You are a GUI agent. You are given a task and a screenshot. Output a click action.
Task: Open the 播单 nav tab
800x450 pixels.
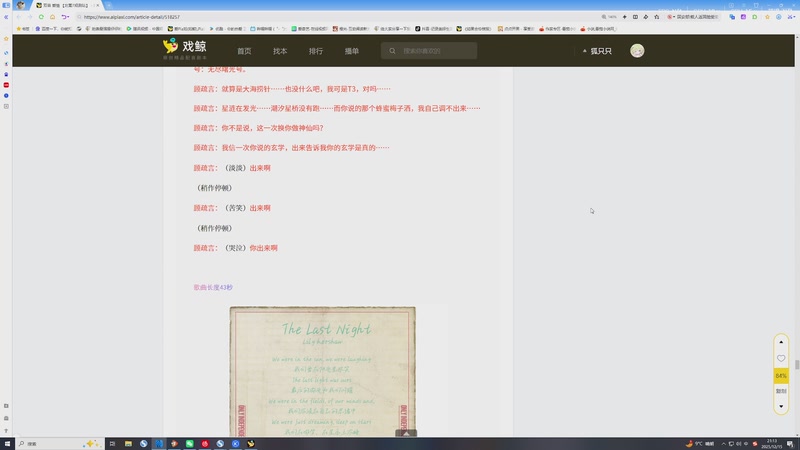[352, 51]
